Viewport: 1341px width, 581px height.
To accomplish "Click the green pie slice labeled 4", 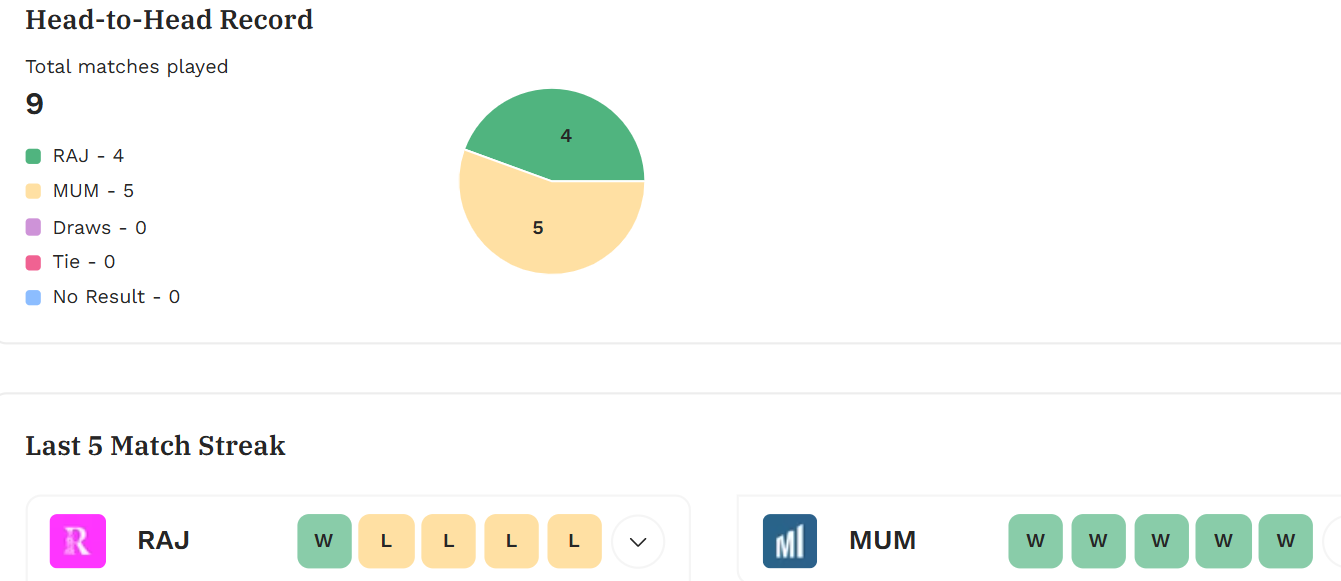I will click(x=566, y=136).
